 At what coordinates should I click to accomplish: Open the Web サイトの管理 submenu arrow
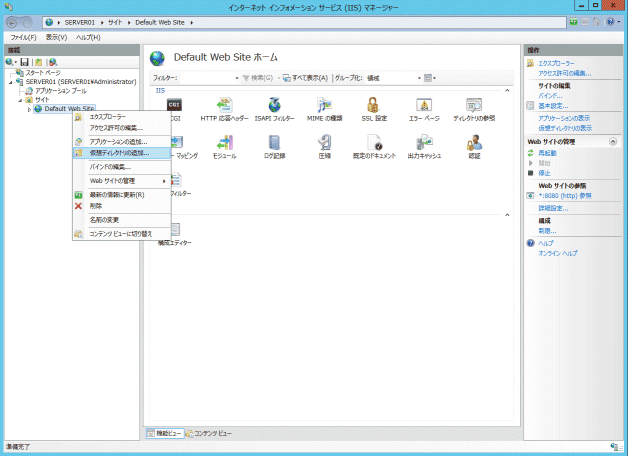164,181
